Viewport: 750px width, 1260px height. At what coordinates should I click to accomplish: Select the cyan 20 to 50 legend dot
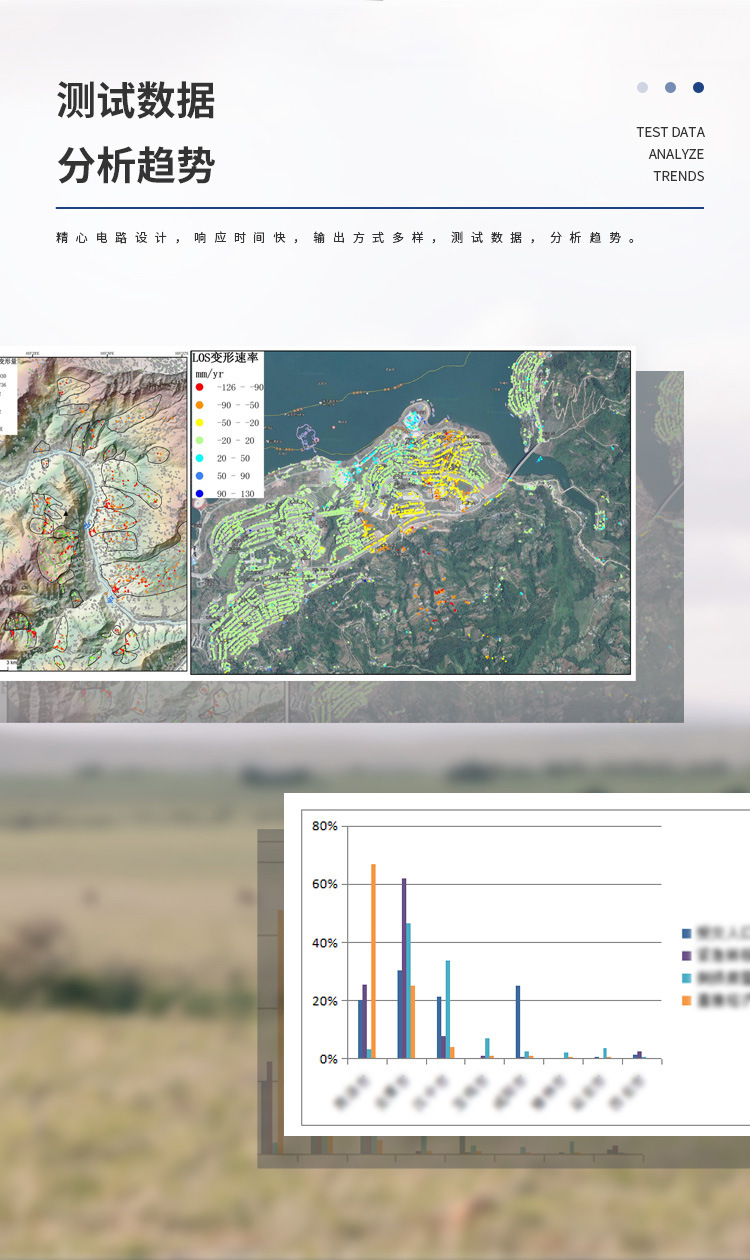(x=200, y=458)
